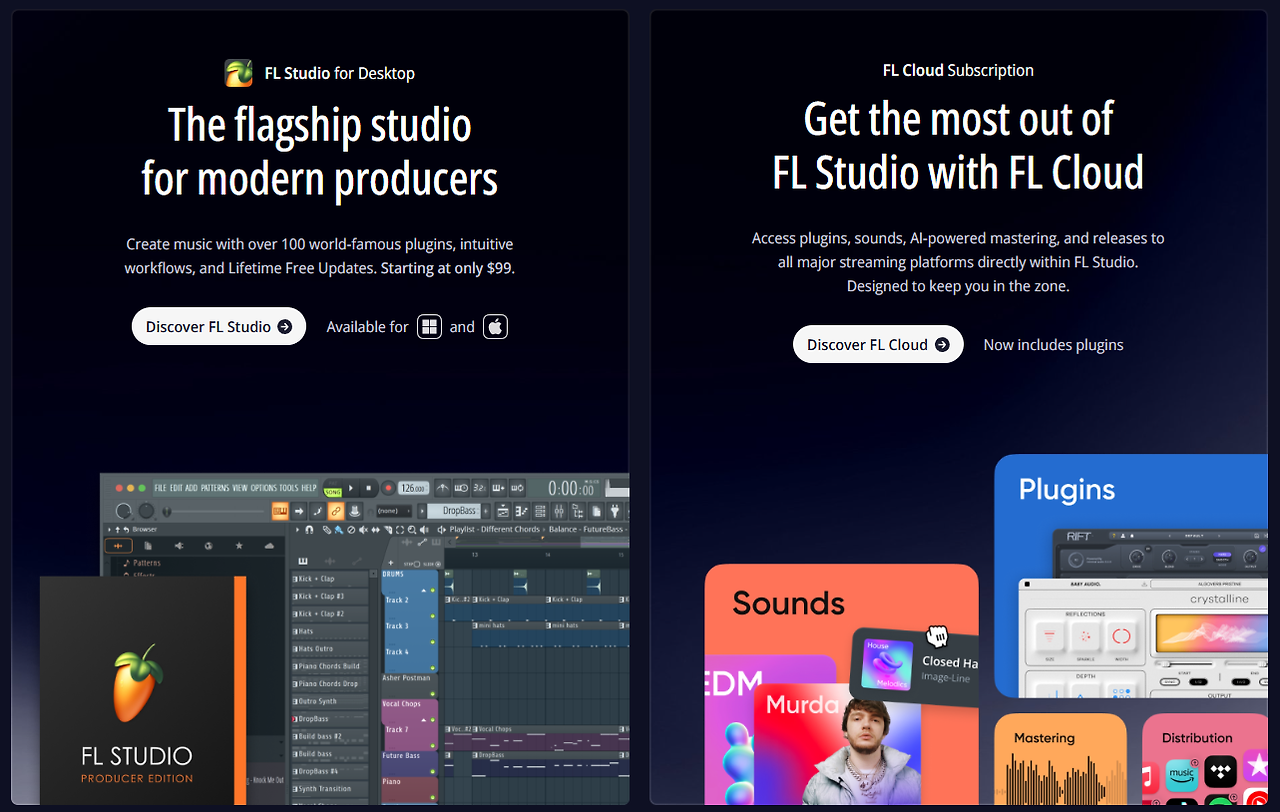Click the Sparkle button in crystalline Reflections
The width and height of the screenshot is (1280, 812).
point(1085,636)
